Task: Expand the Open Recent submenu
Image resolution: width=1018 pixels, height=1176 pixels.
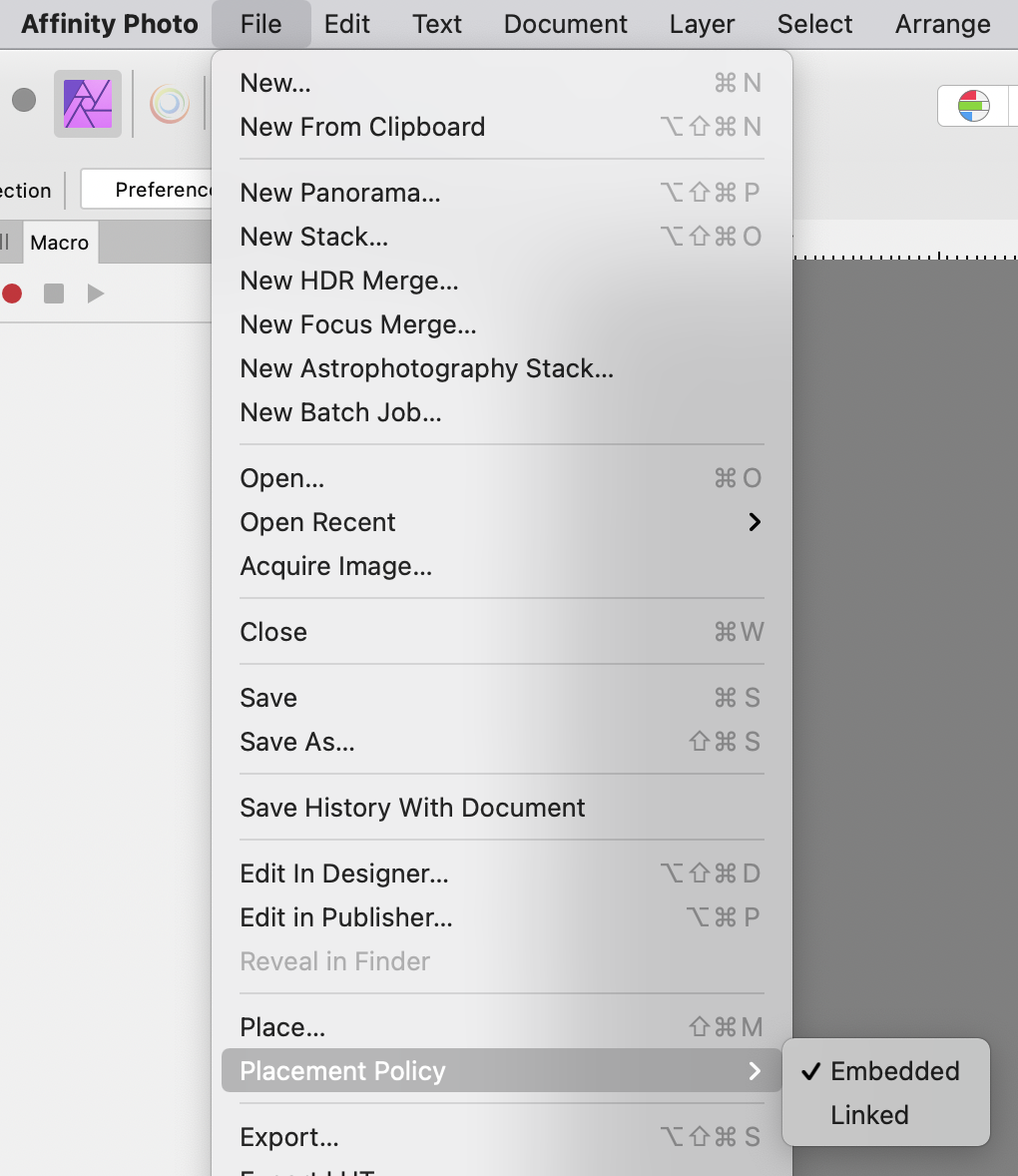Action: tap(317, 522)
